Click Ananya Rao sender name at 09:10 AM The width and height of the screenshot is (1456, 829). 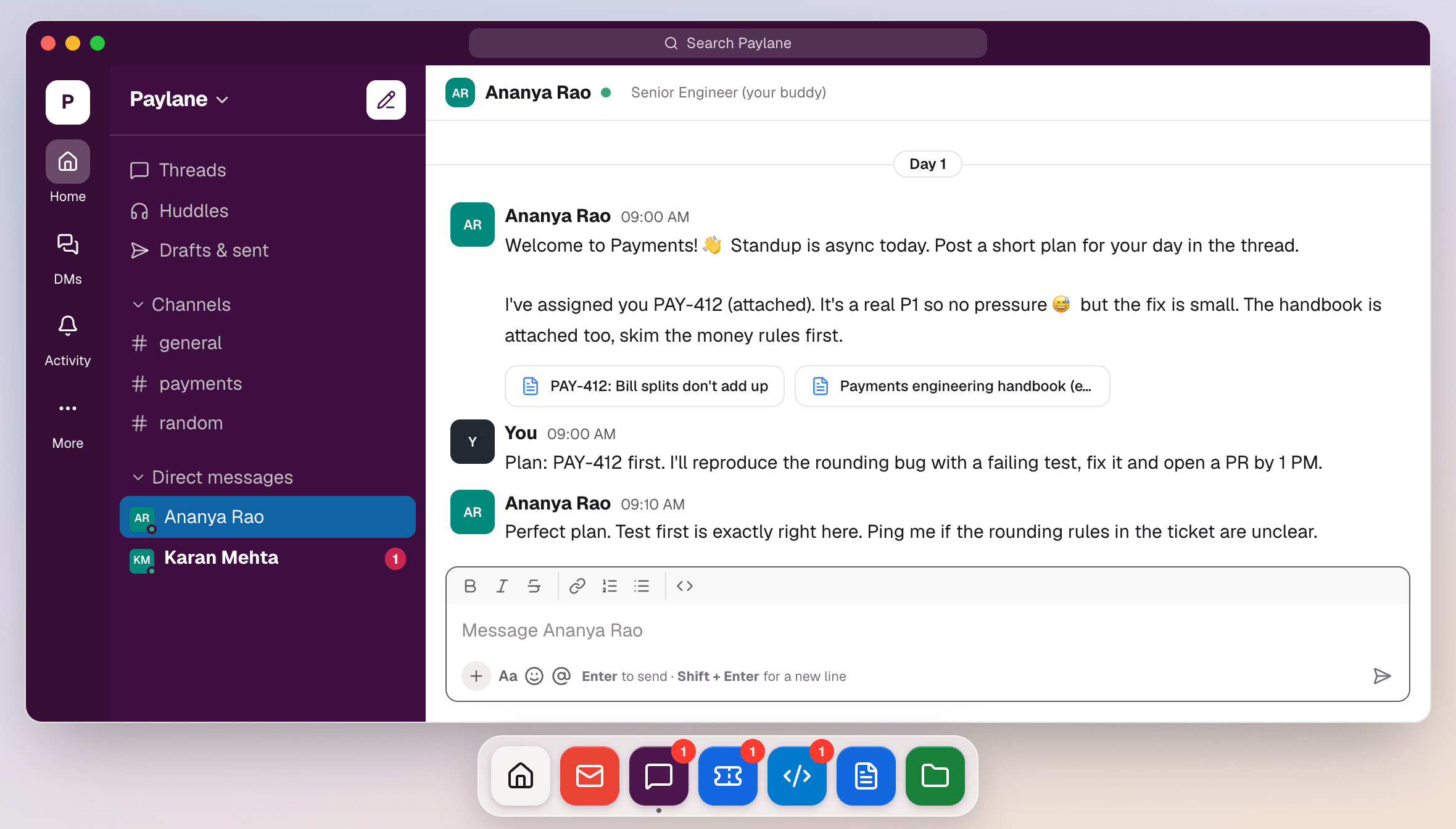(x=558, y=503)
